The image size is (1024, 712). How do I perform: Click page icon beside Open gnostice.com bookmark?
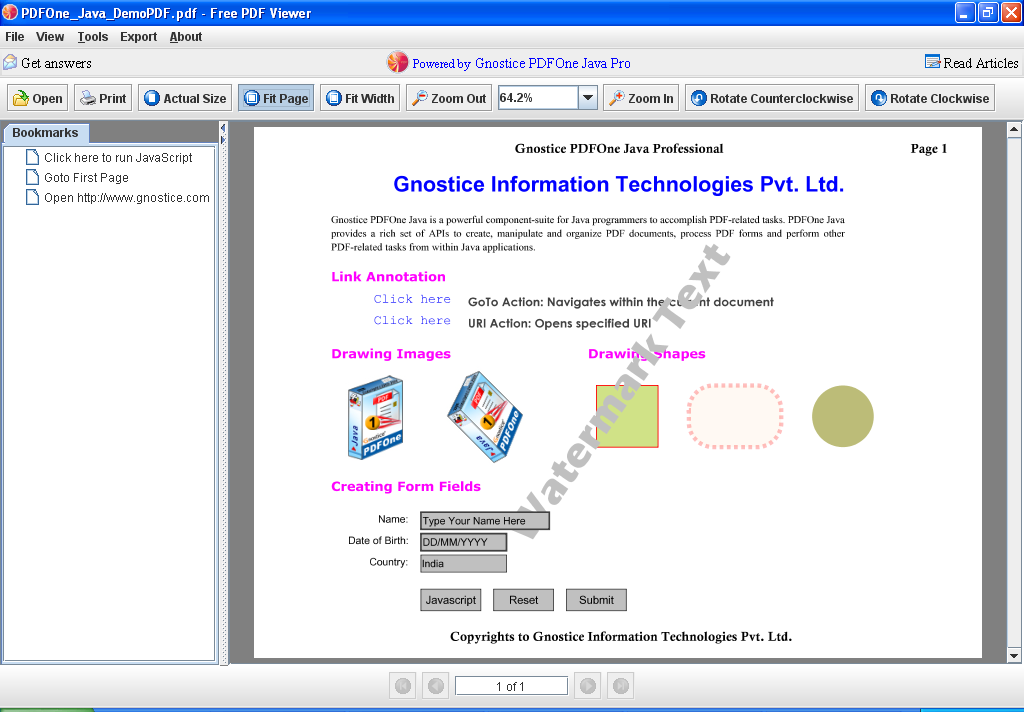click(32, 197)
